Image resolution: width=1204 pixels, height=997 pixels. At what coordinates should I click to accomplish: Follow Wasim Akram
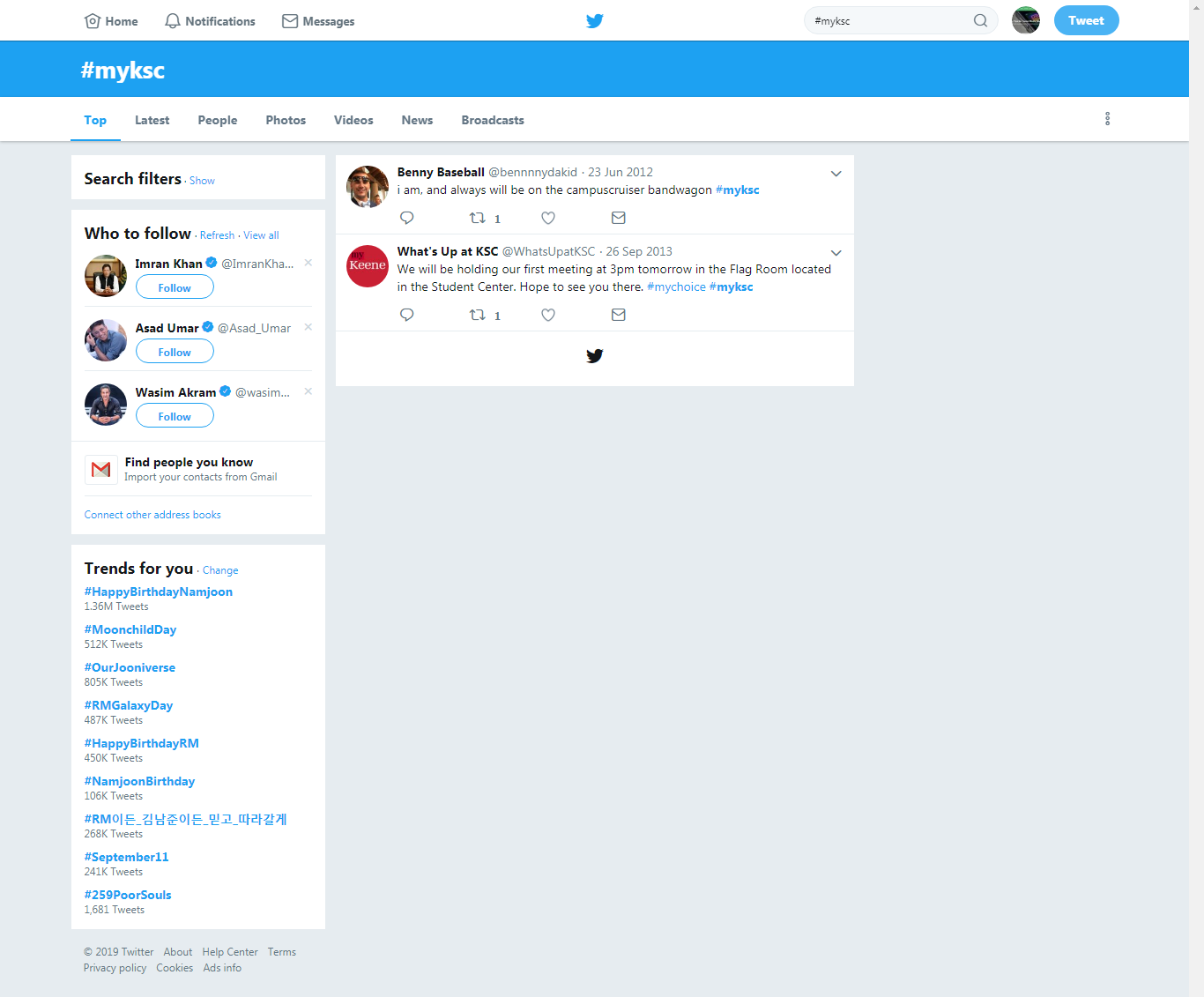coord(175,416)
